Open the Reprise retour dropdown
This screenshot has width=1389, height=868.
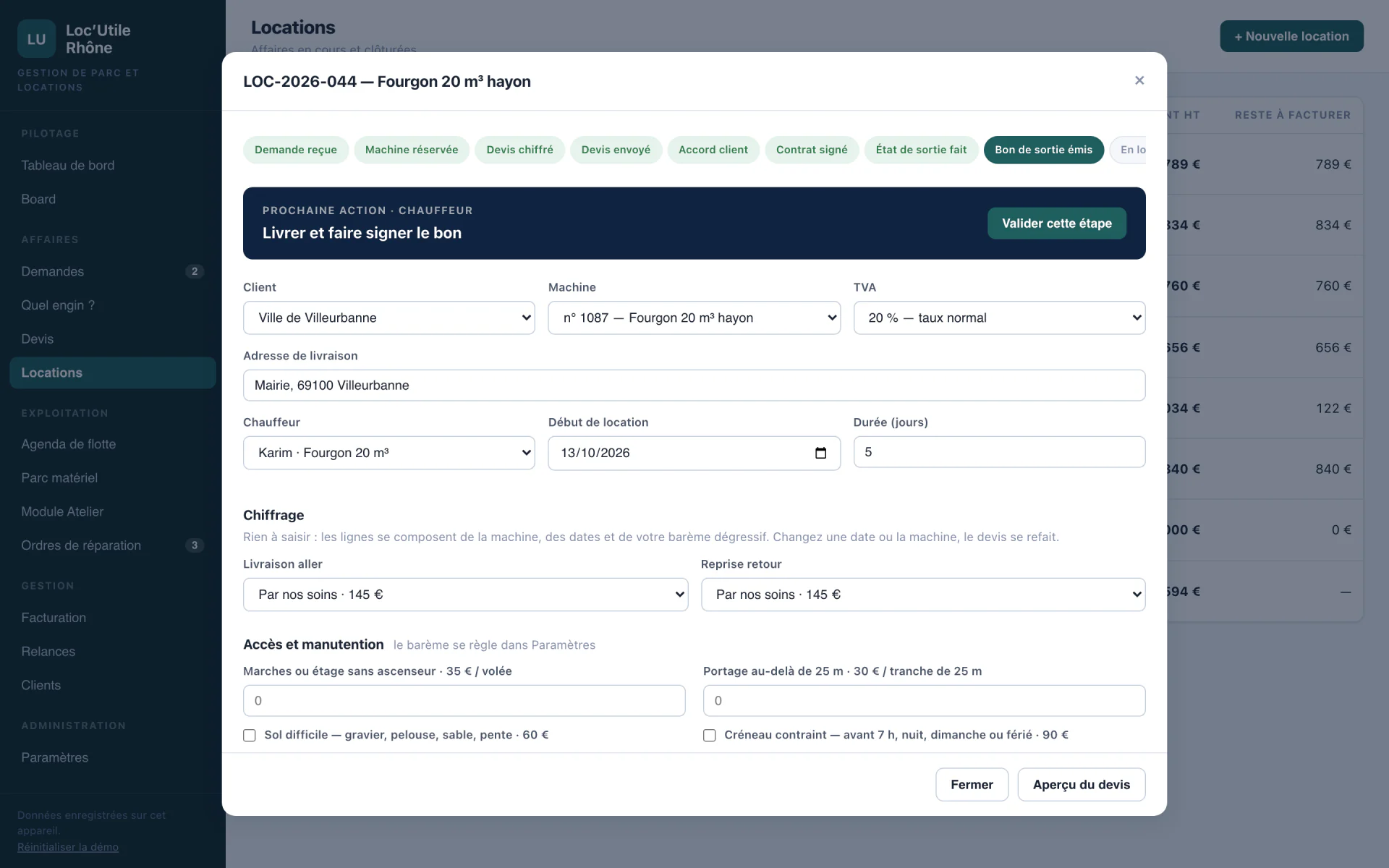(x=923, y=595)
